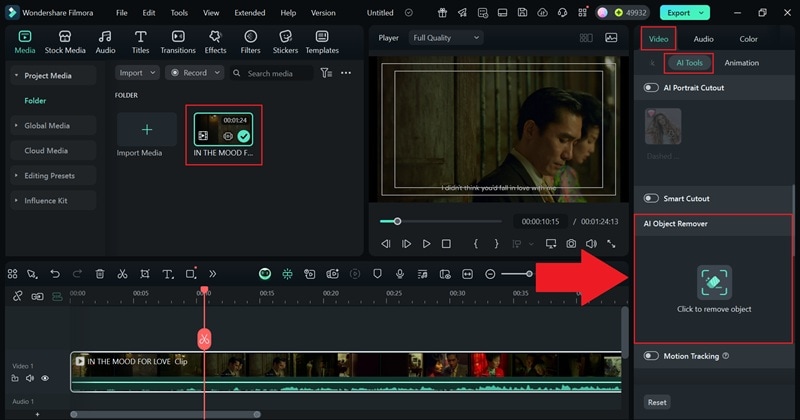Toggle AI Portrait Cutout switch

651,88
